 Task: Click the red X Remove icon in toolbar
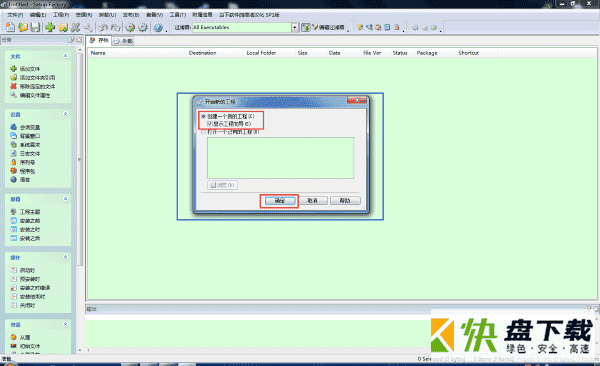pyautogui.click(x=75, y=27)
